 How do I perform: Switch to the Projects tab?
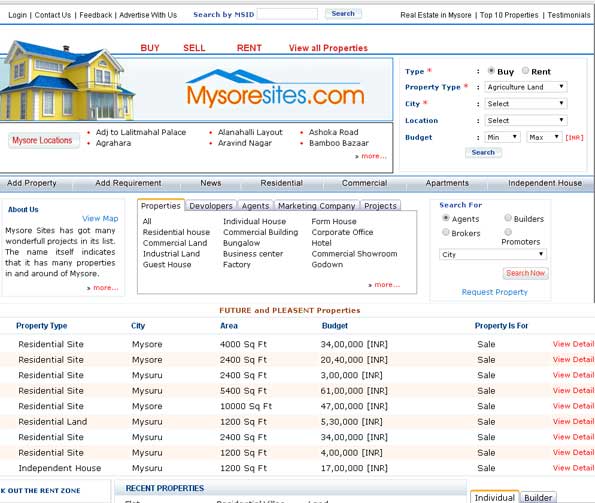click(380, 206)
